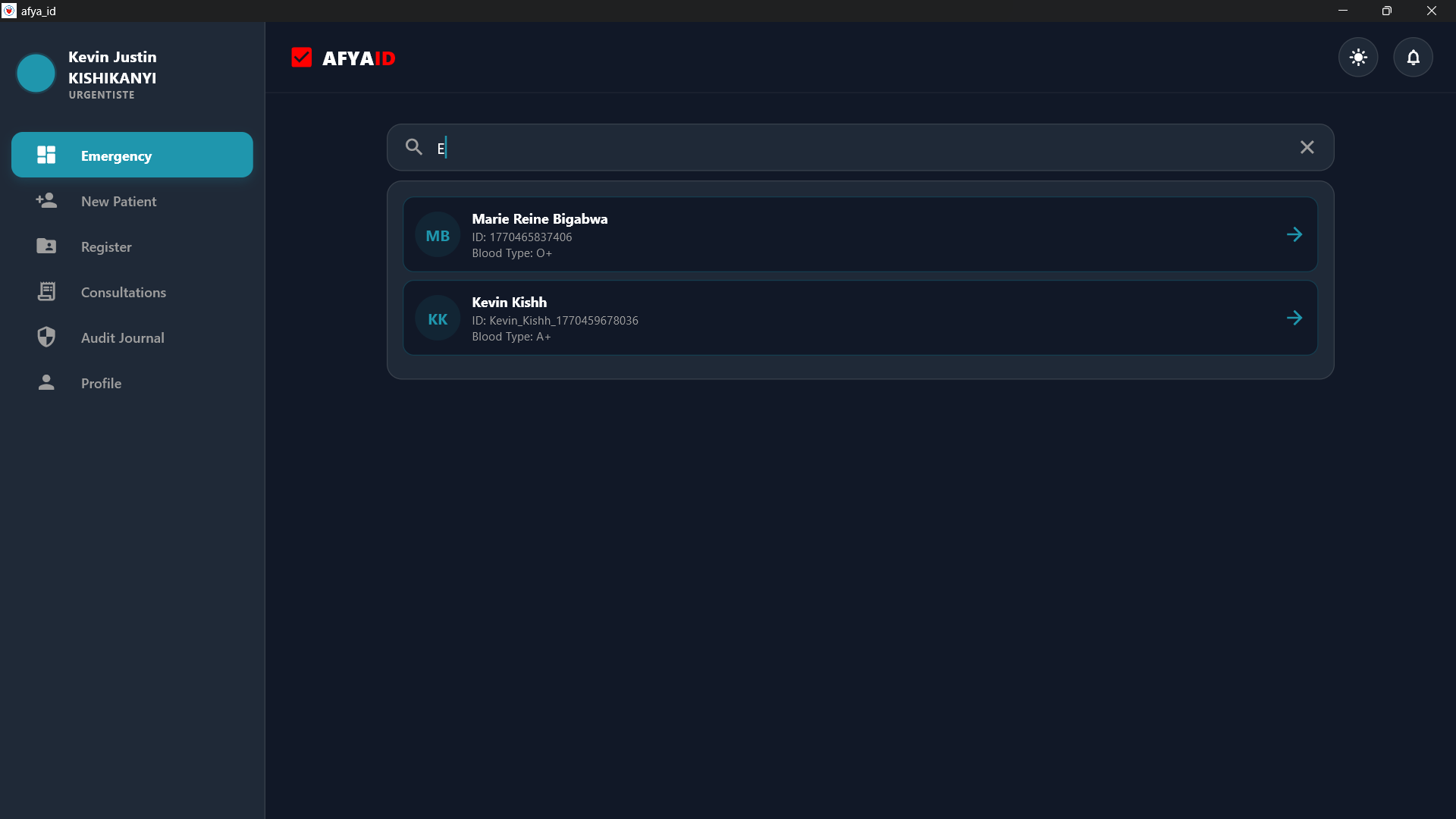This screenshot has width=1456, height=819.
Task: Go to New Patient page
Action: (x=118, y=201)
